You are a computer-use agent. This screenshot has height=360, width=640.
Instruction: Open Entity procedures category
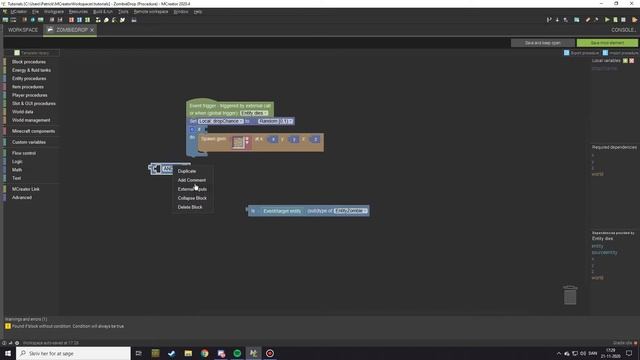tap(29, 78)
